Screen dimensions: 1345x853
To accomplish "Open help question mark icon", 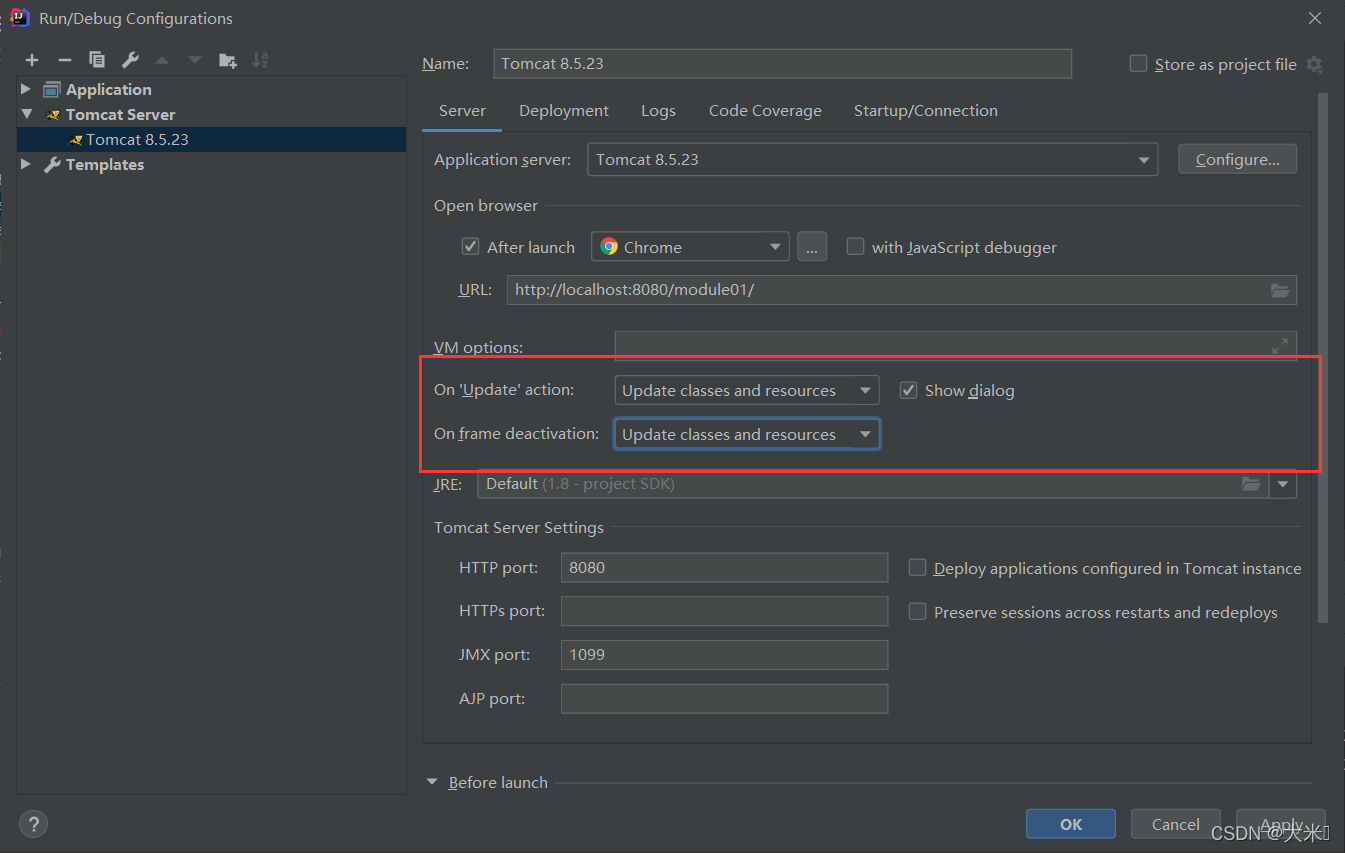I will click(34, 824).
